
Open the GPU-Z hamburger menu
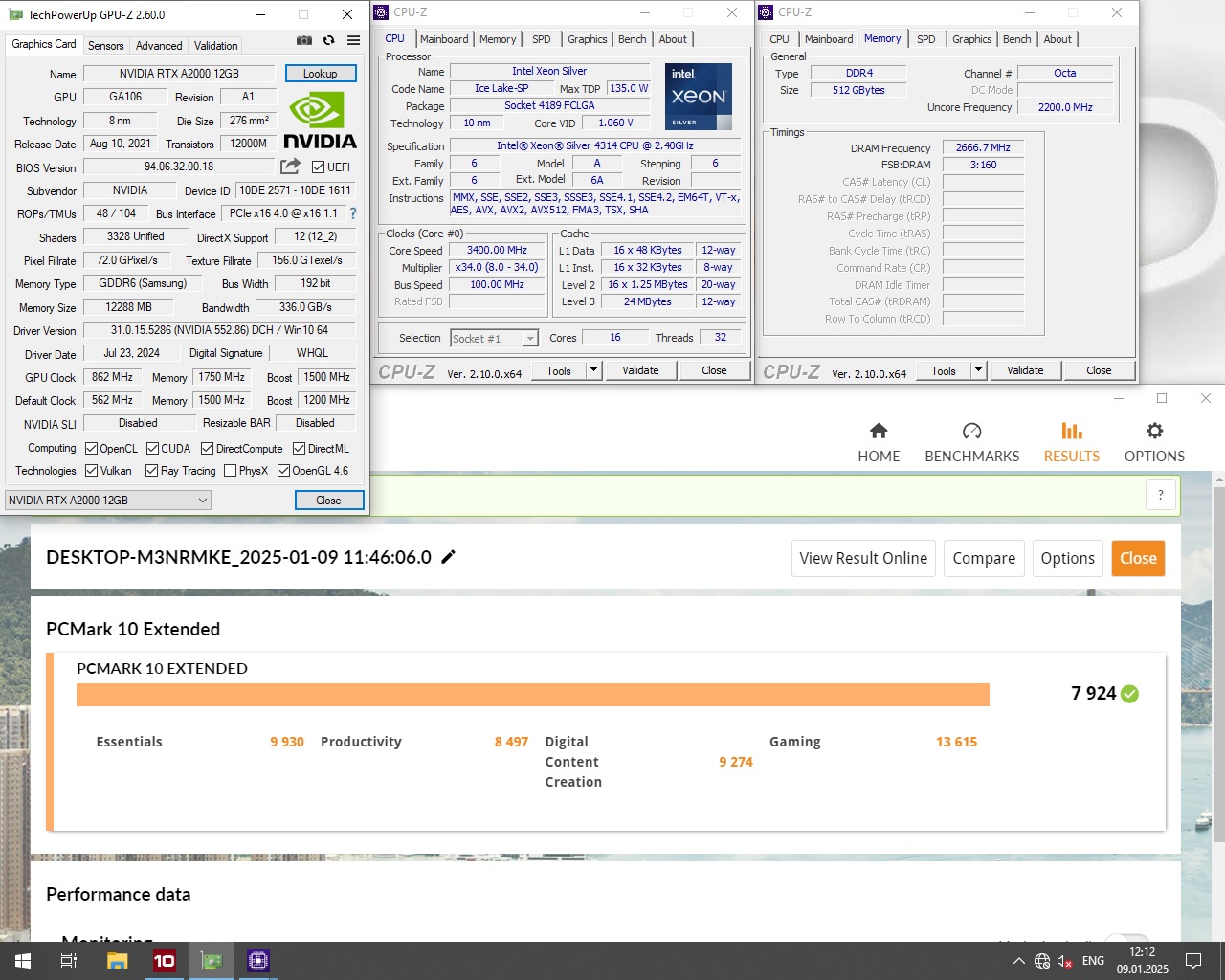[x=353, y=40]
